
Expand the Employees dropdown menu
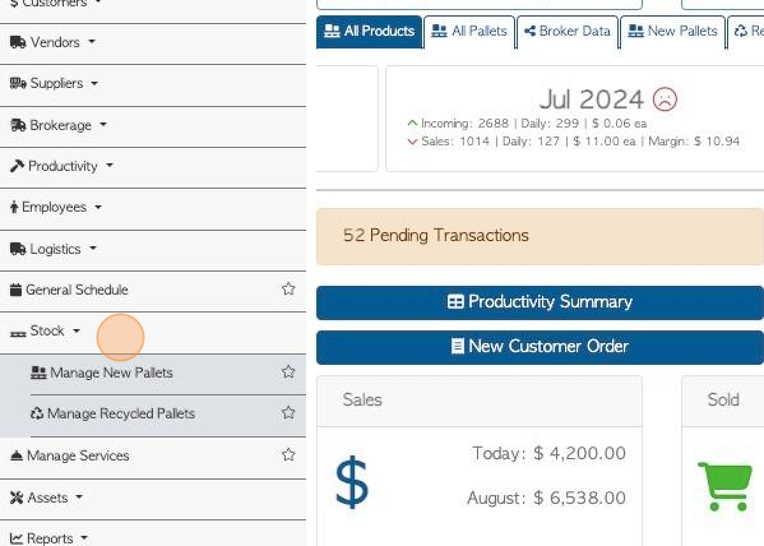pos(56,207)
